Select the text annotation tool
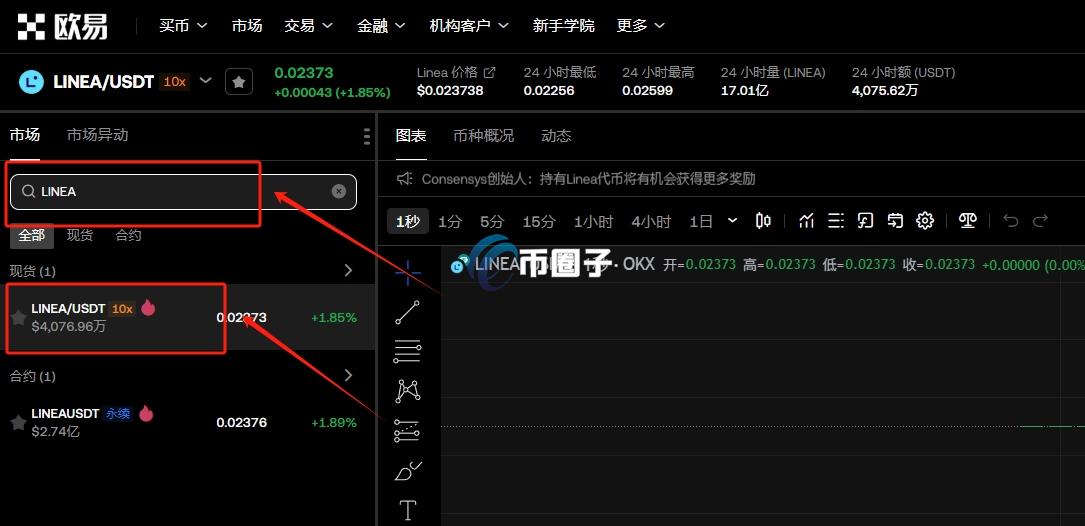Viewport: 1085px width, 526px height. pos(408,511)
